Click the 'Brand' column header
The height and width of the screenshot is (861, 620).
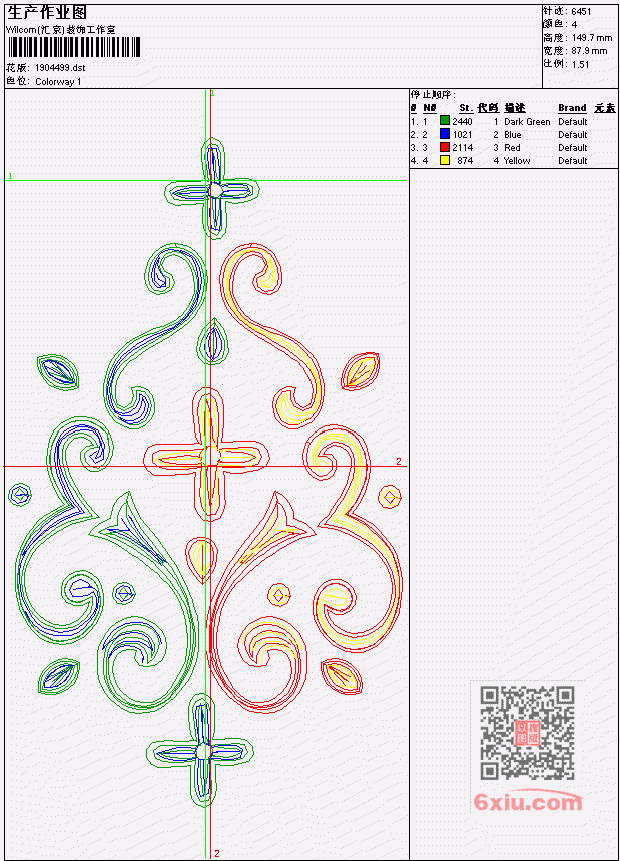click(x=572, y=108)
